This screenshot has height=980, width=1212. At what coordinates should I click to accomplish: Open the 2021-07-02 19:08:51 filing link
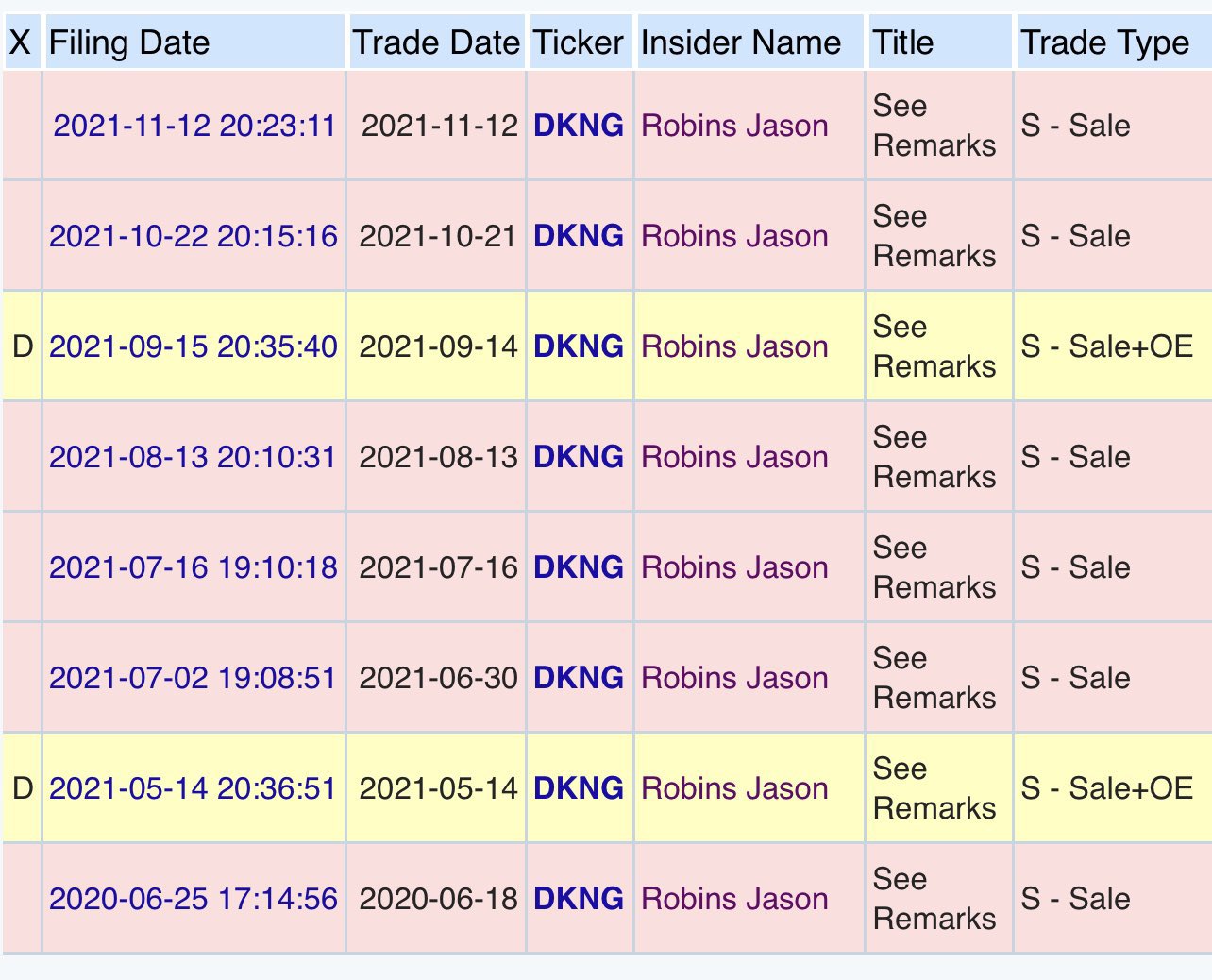coord(193,678)
